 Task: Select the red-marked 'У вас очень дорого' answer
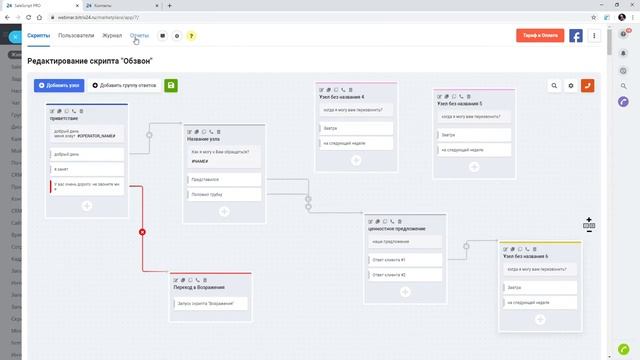tap(87, 187)
